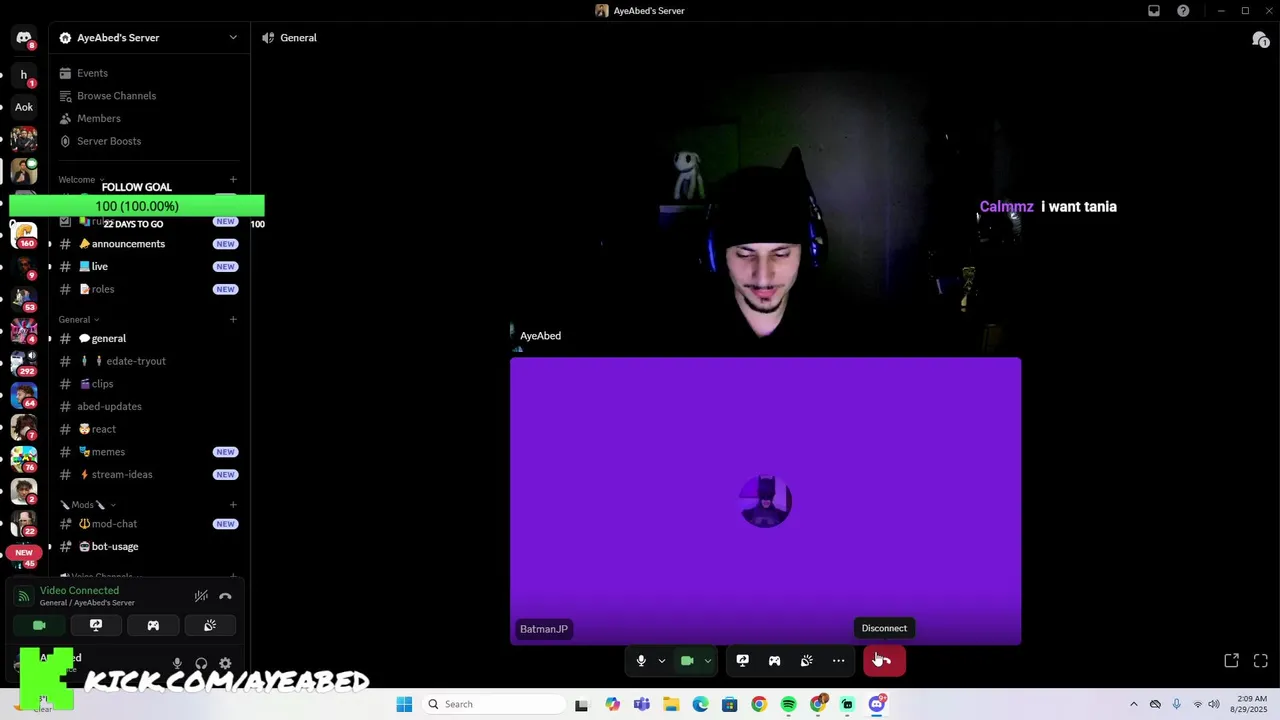Screen dimensions: 1280x720
Task: Add channel to Mods category
Action: point(233,505)
